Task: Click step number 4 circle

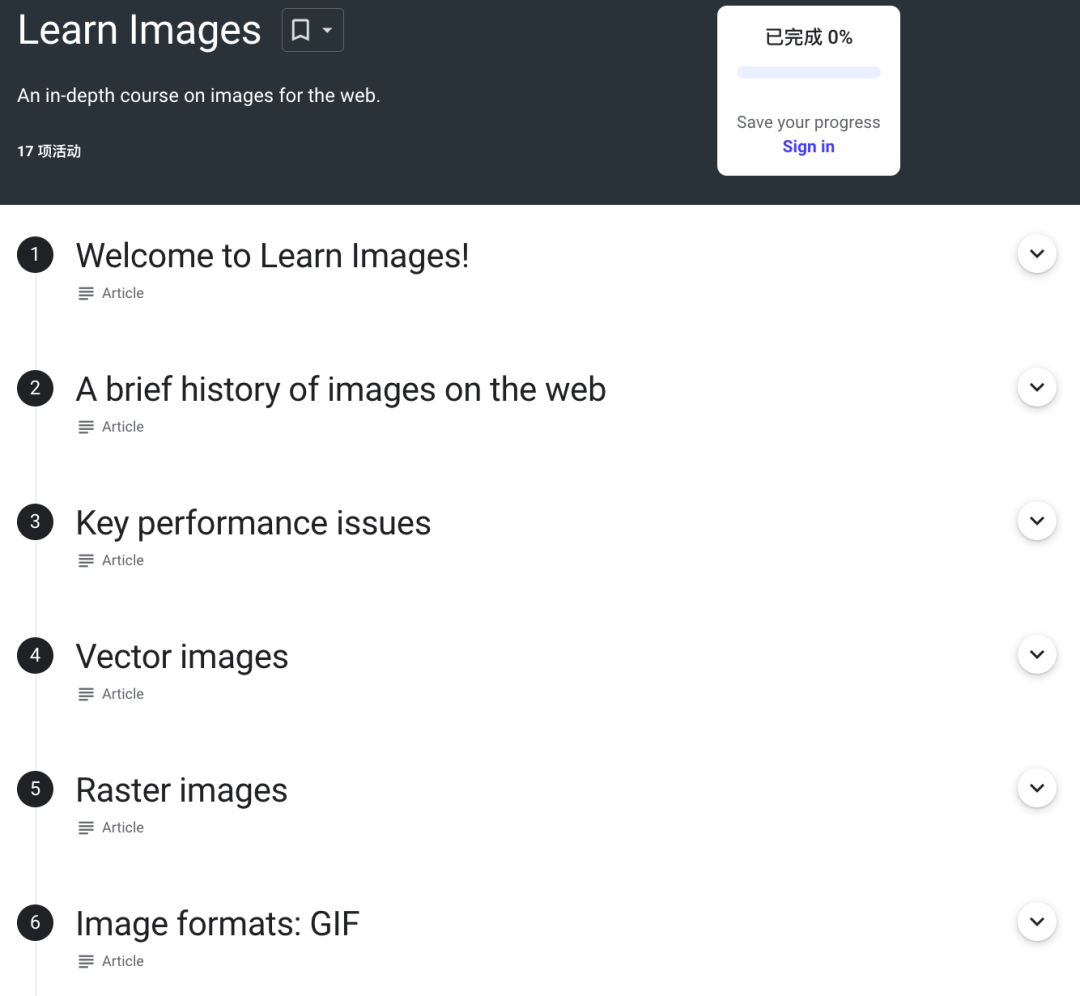Action: coord(35,656)
